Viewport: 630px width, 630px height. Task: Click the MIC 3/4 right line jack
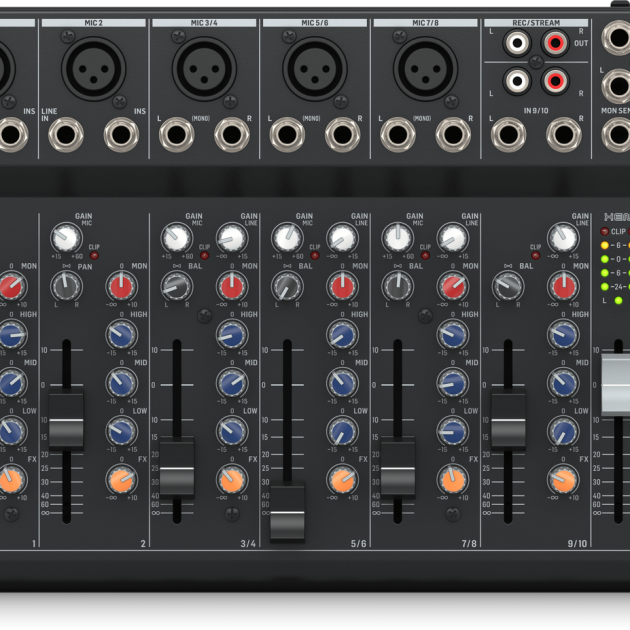(x=232, y=135)
